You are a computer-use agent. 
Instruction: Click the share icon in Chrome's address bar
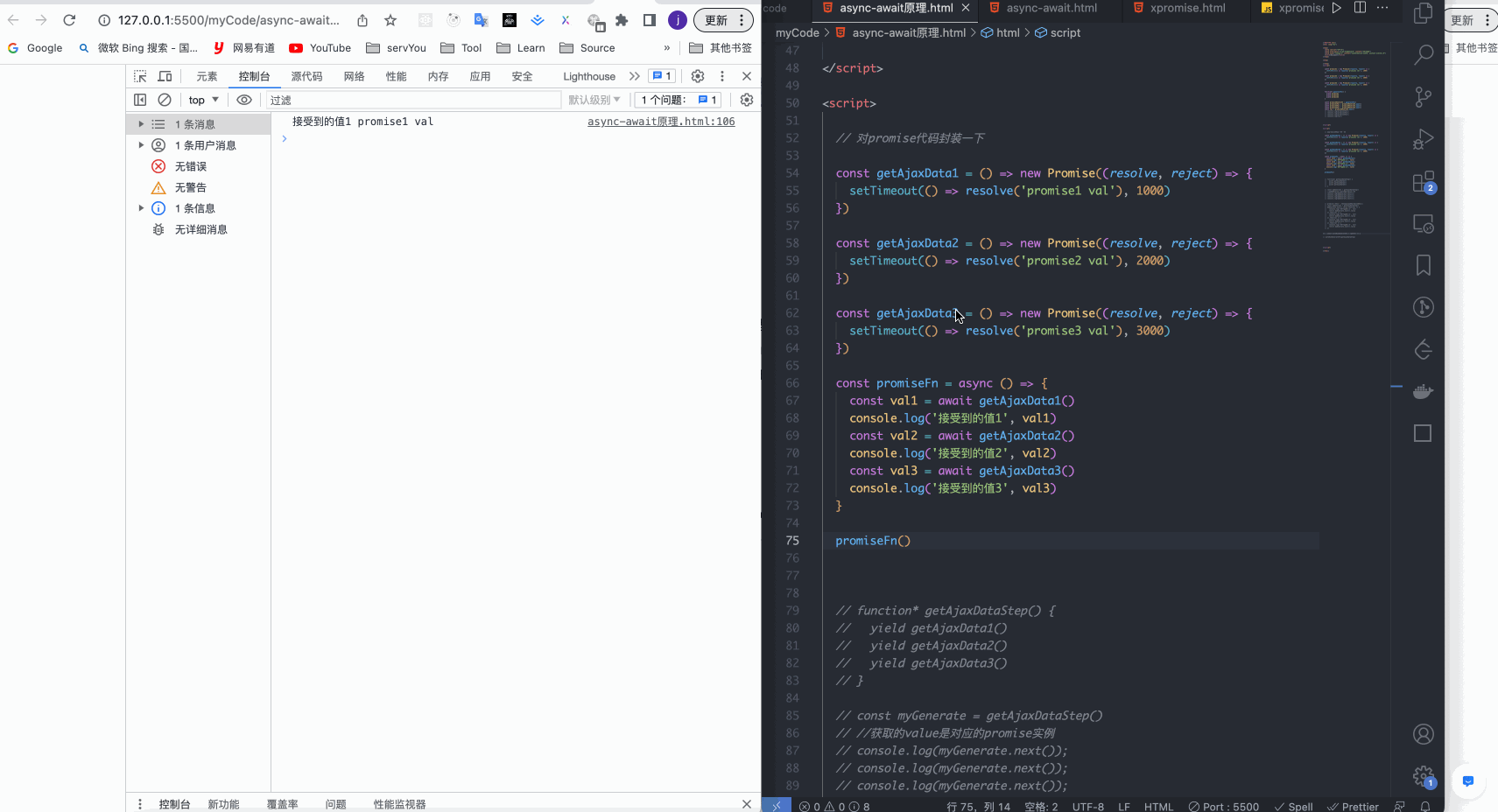coord(362,20)
